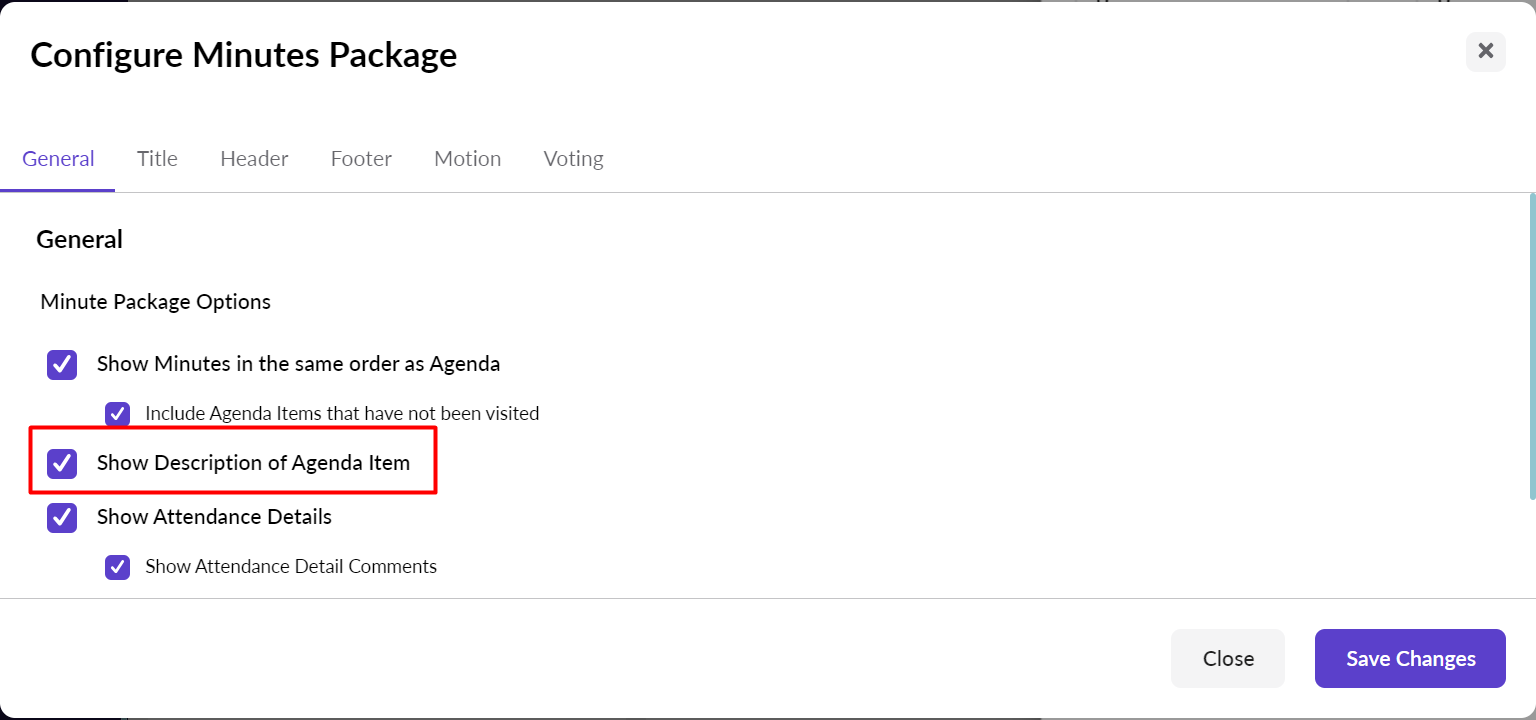Click the Include Agenda Items label text

tap(342, 414)
